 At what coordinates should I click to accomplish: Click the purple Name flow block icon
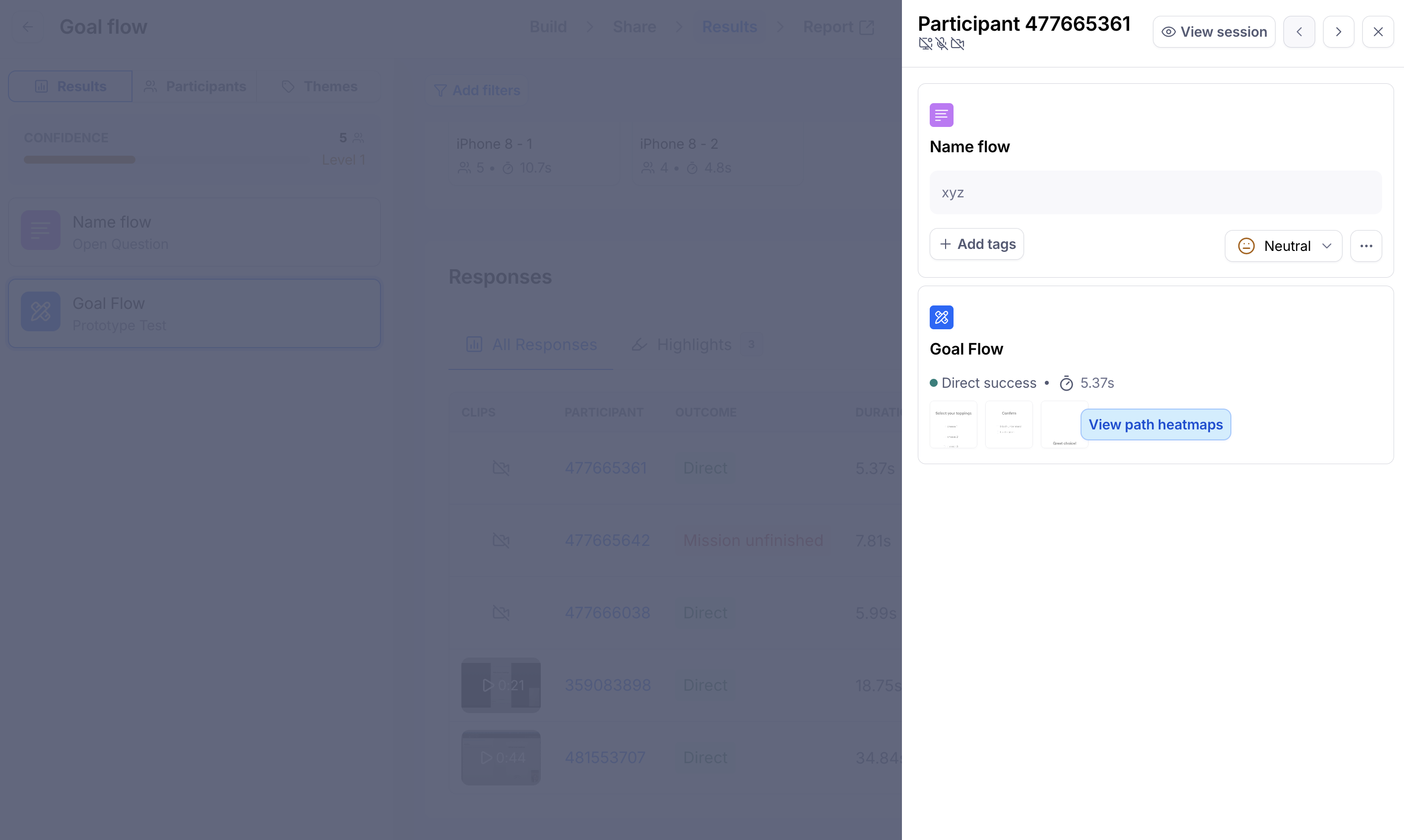[x=941, y=115]
